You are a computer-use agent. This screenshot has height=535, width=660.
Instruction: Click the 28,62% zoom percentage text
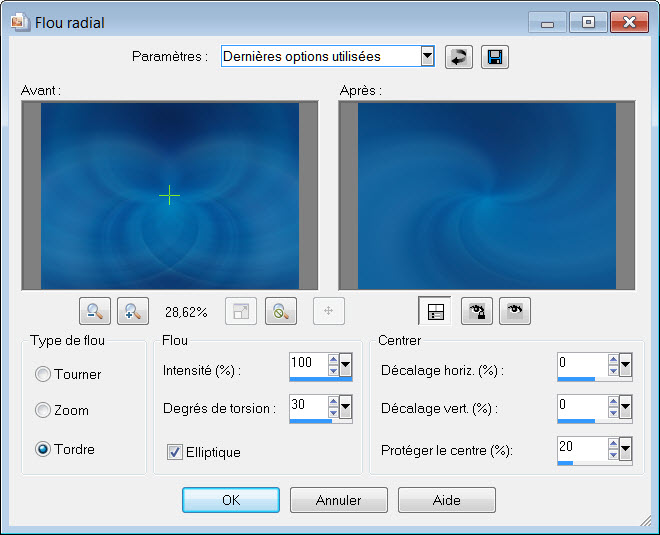click(186, 312)
